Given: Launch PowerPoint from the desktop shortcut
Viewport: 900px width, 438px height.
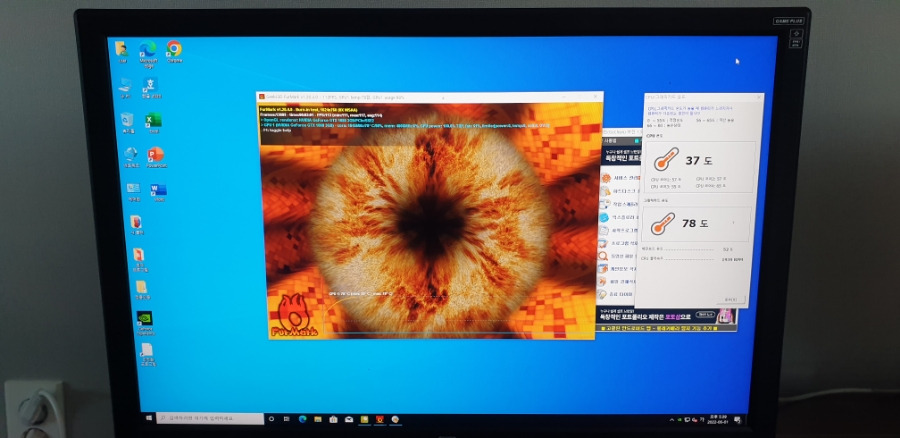Looking at the screenshot, I should pos(155,156).
